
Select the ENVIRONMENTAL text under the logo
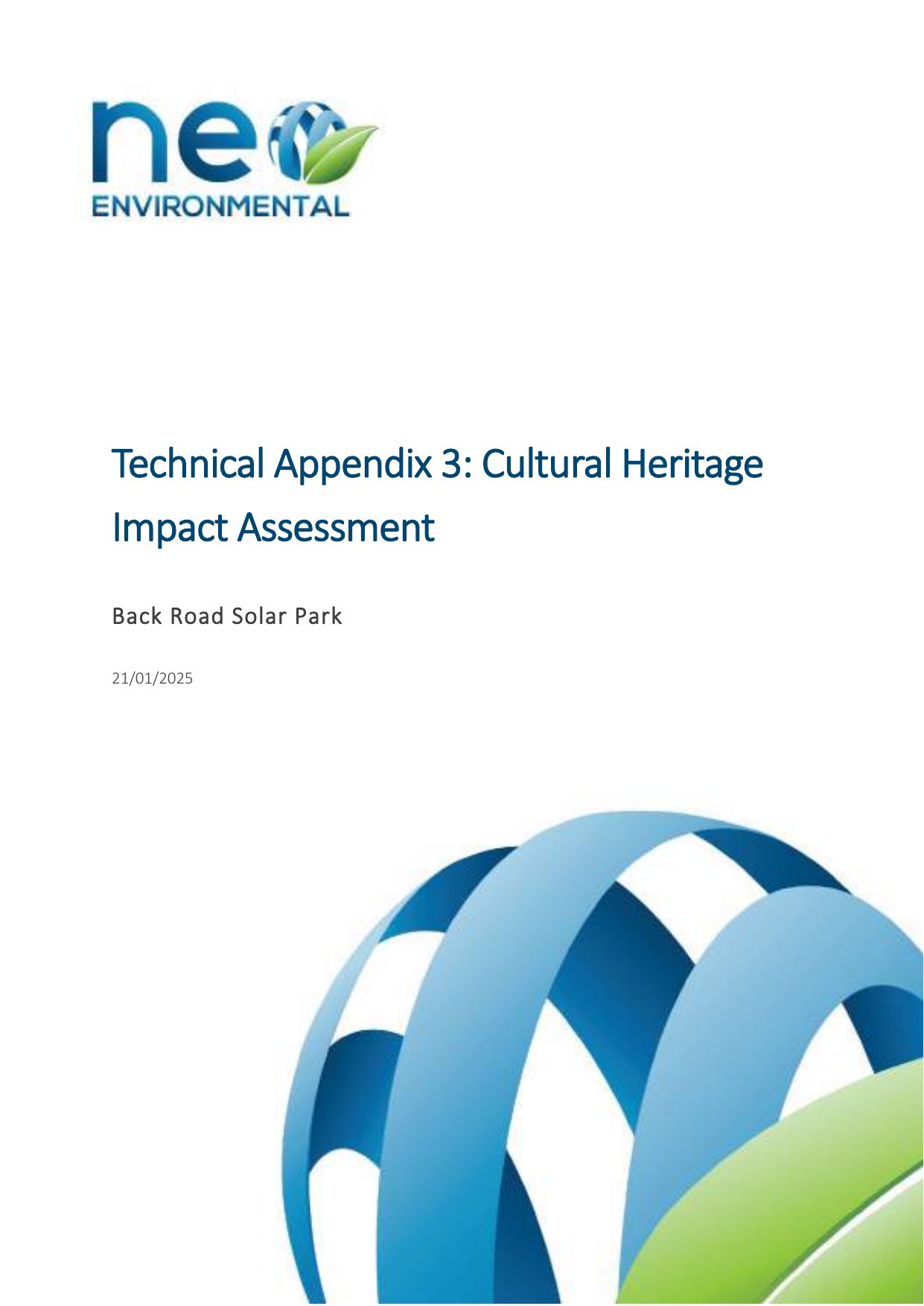220,206
